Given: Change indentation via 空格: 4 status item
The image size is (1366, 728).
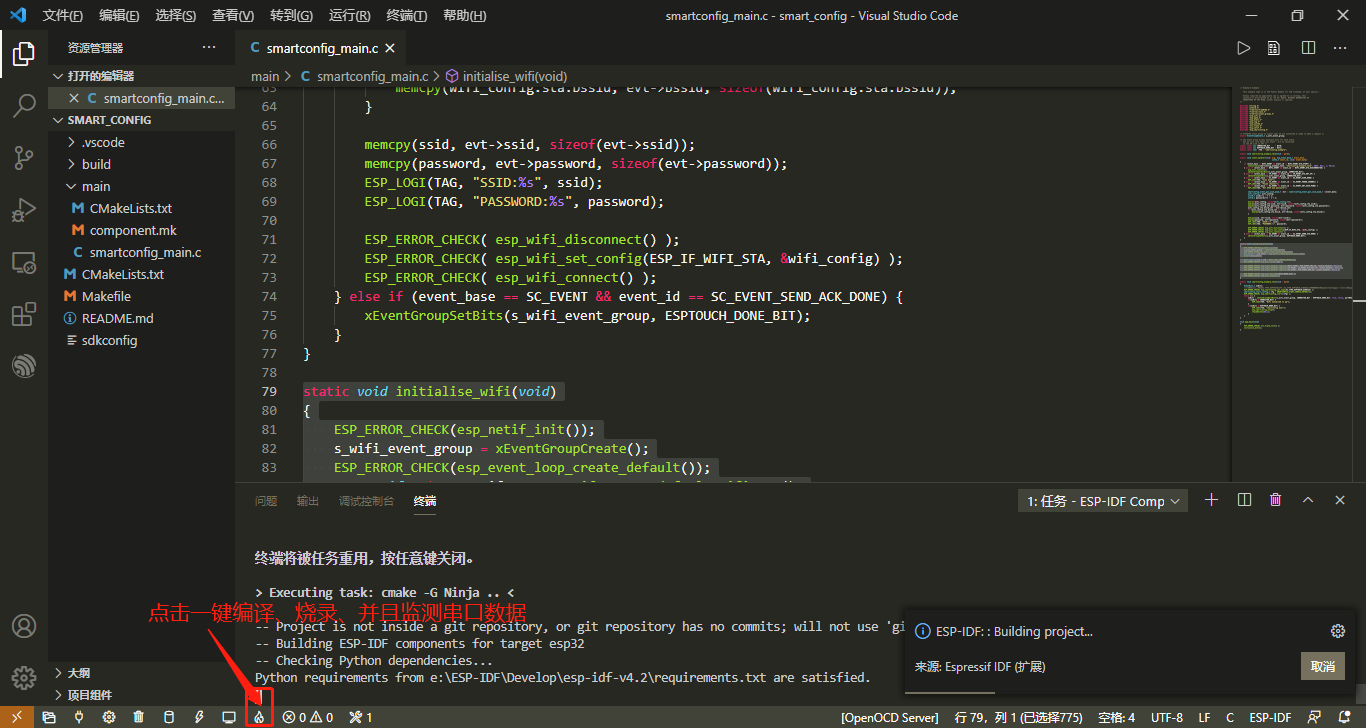Looking at the screenshot, I should pos(1116,717).
